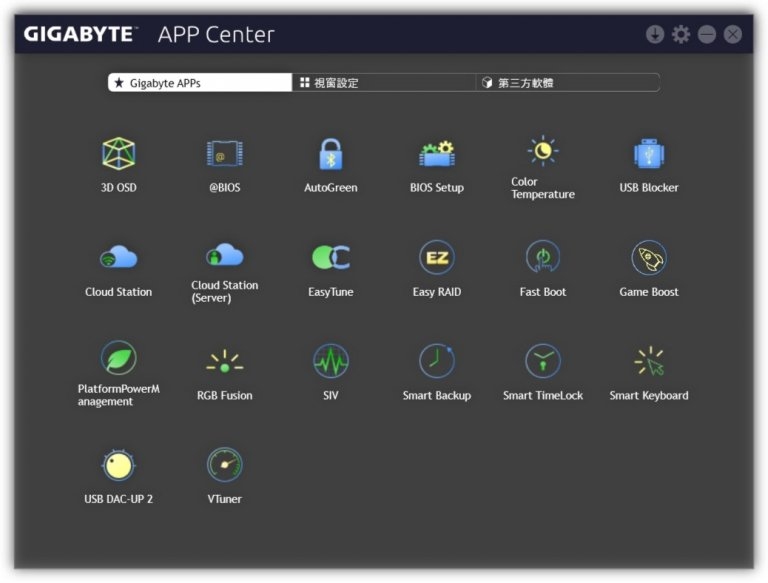Screen dimensions: 768x583
Task: Launch RGB Fusion icon
Action: point(224,362)
